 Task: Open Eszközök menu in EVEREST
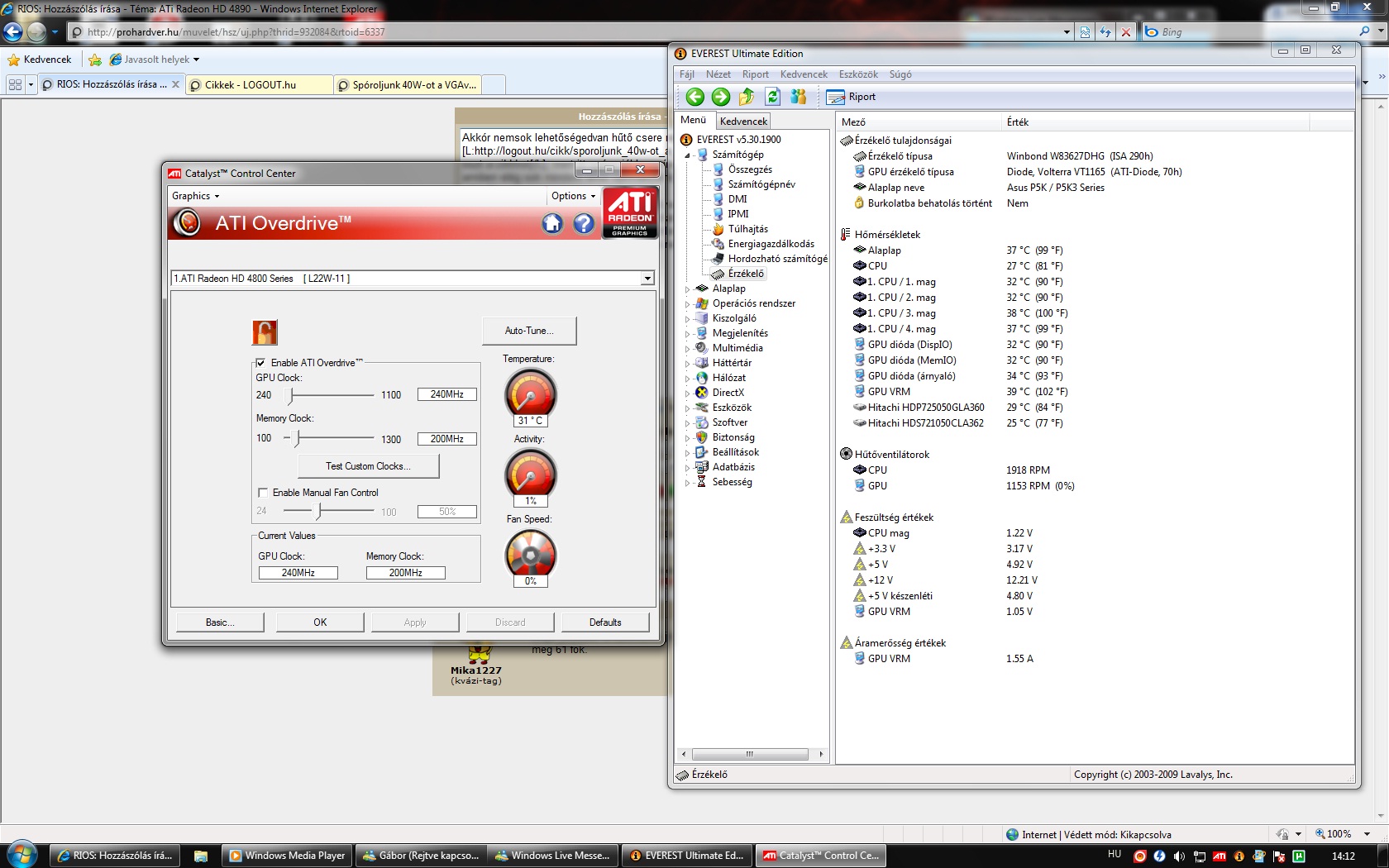tap(858, 74)
